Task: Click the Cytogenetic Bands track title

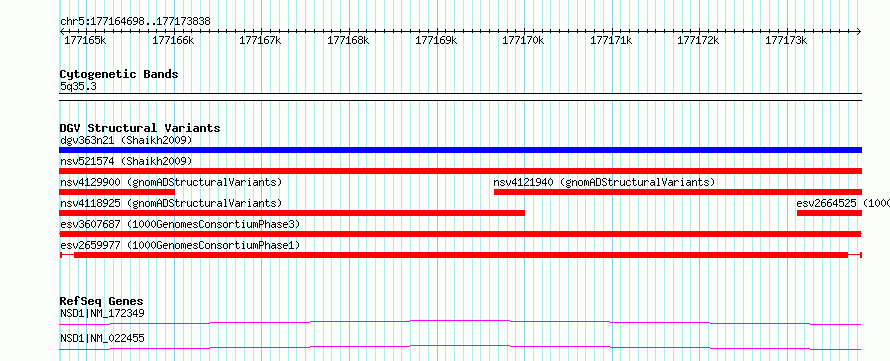Action: coord(119,74)
